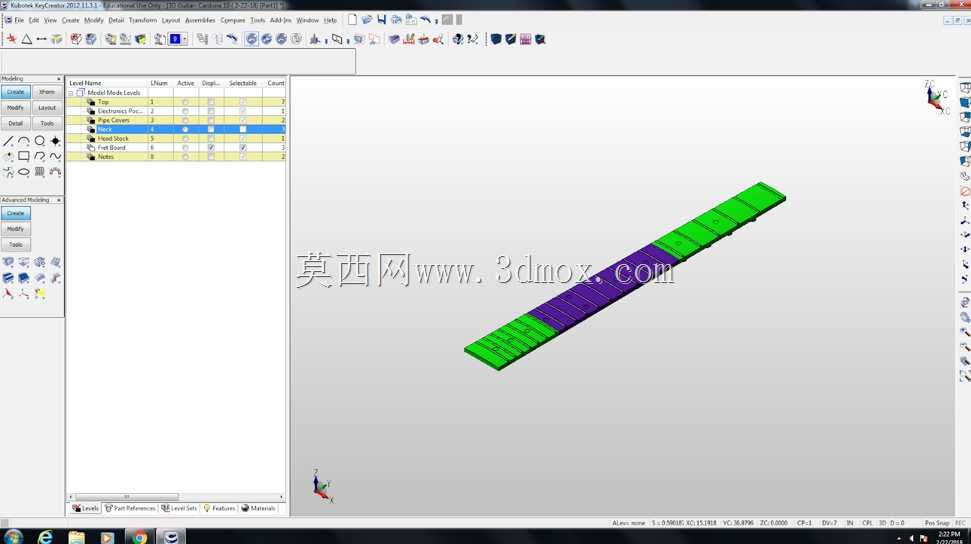Click the top icon in right vertical toolbar
This screenshot has height=544, width=971.
point(965,88)
